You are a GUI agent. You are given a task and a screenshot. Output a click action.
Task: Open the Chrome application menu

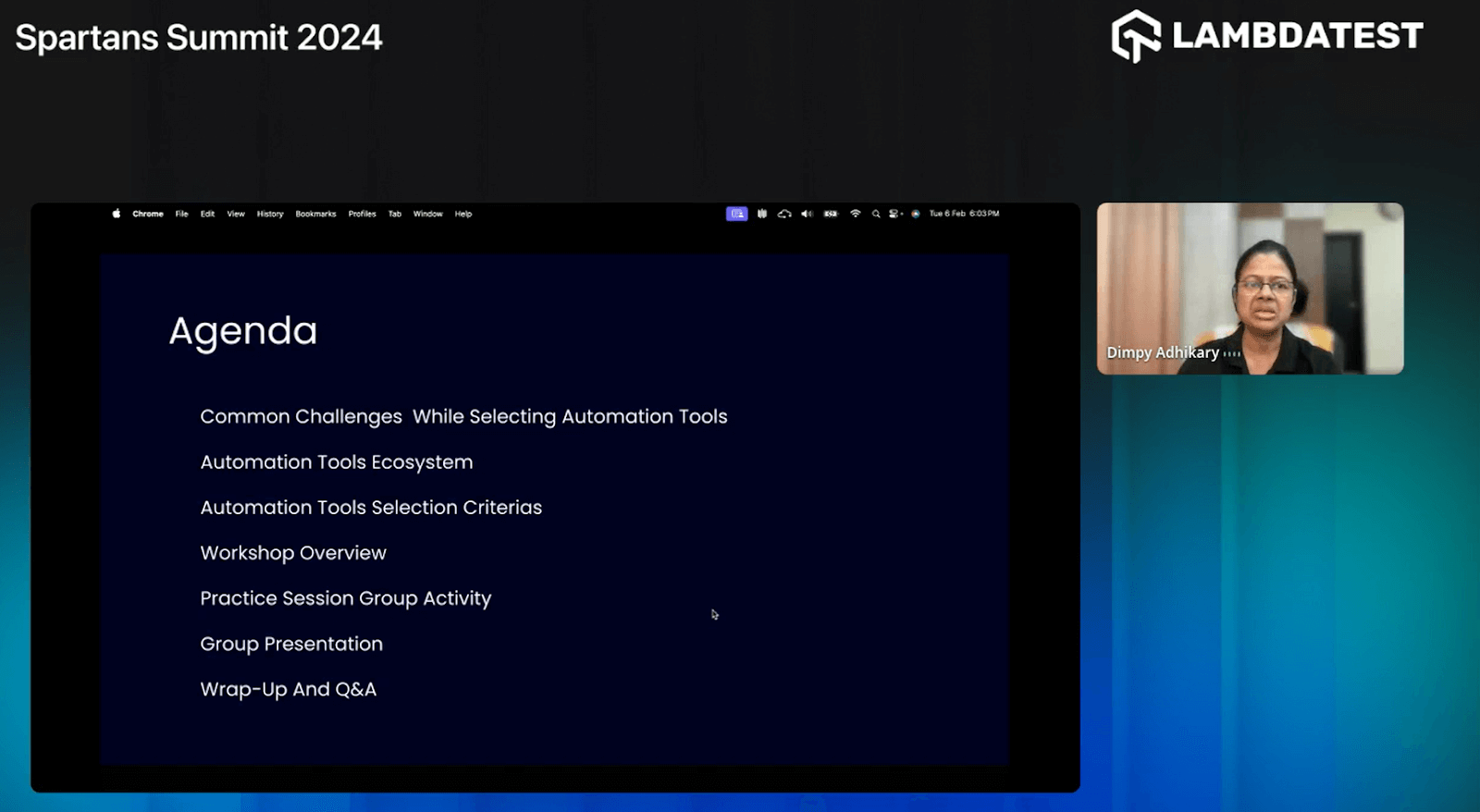(148, 214)
